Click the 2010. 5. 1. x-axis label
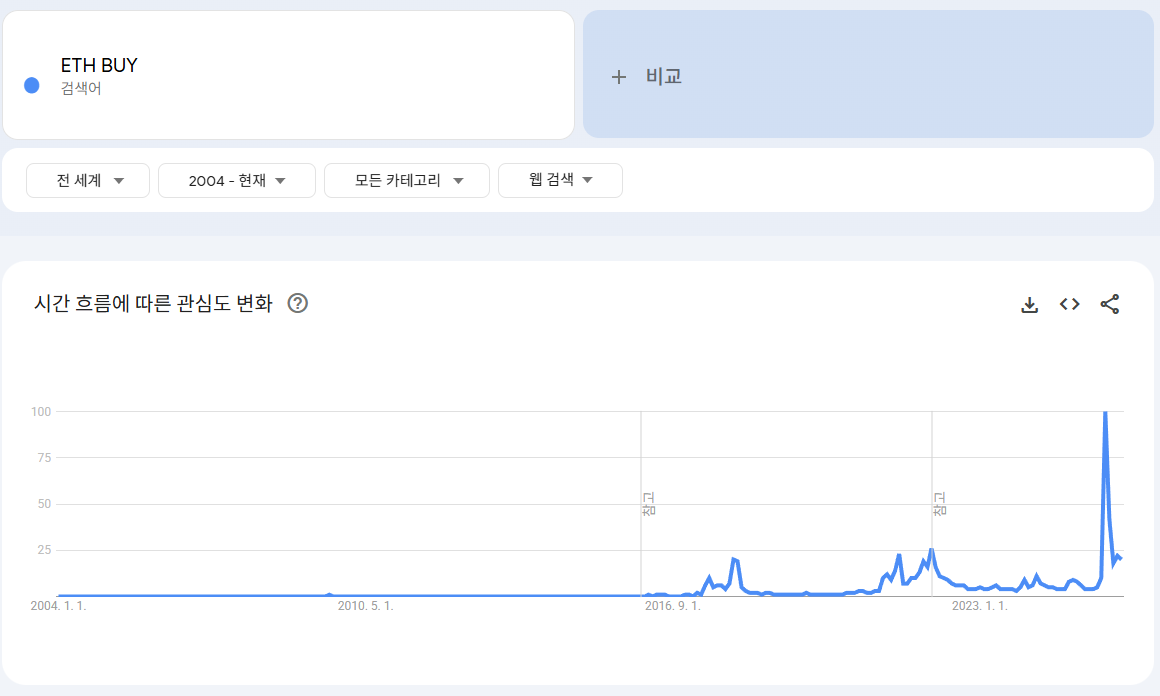This screenshot has width=1160, height=696. [365, 606]
